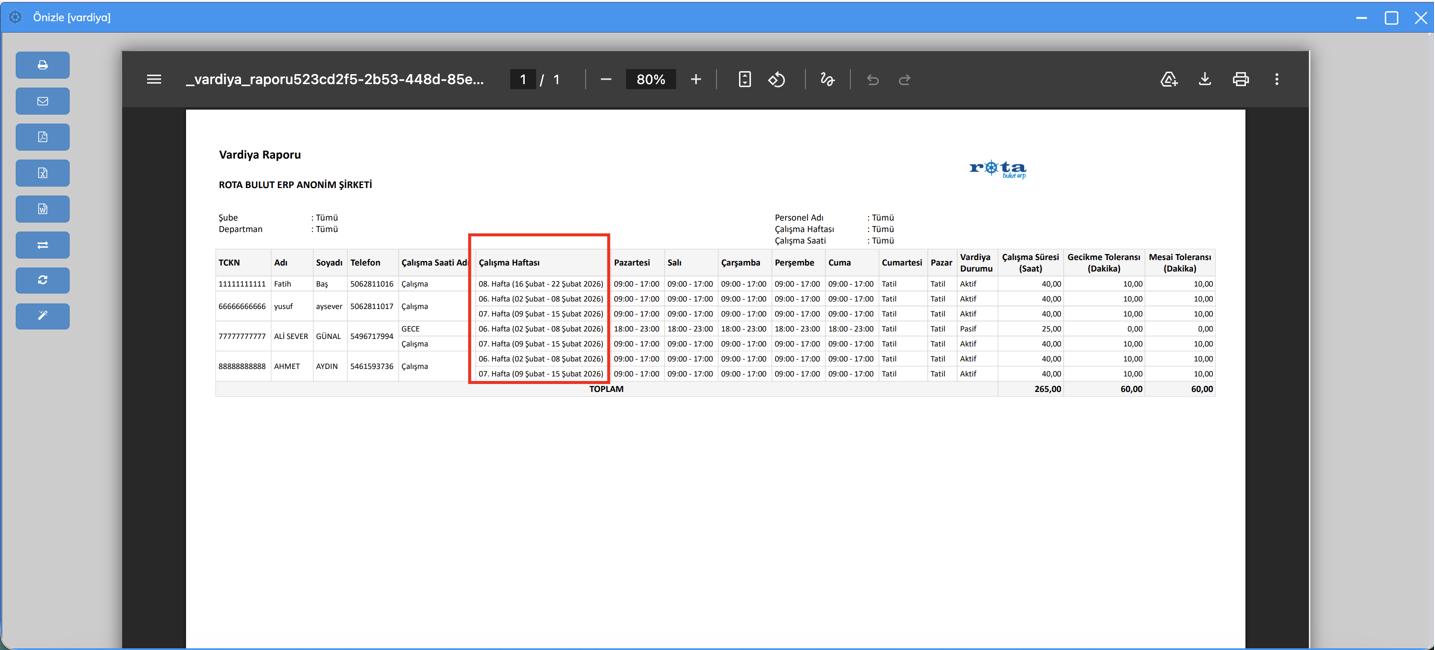
Task: Rotate the document with the rotate icon
Action: point(777,79)
